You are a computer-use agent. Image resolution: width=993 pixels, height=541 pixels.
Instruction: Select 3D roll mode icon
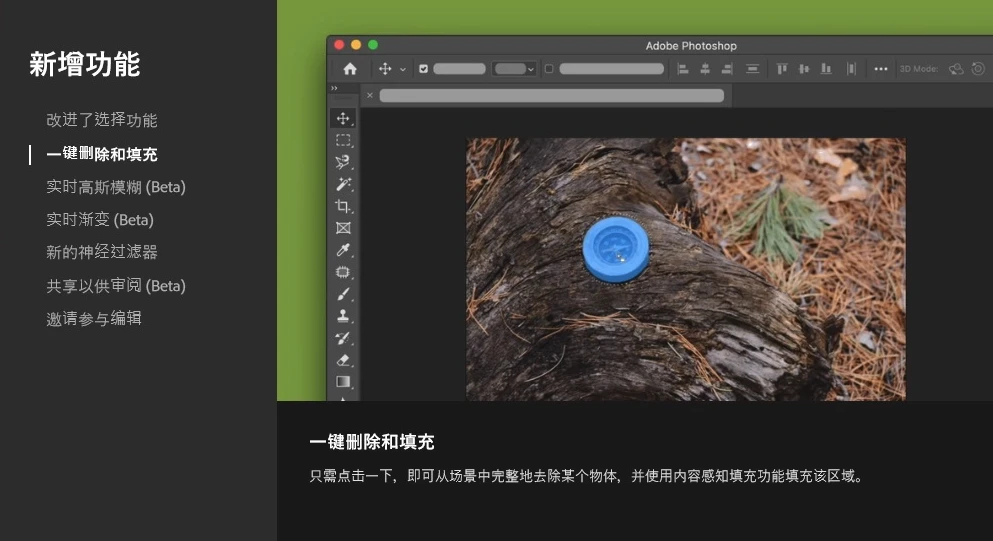click(x=978, y=68)
